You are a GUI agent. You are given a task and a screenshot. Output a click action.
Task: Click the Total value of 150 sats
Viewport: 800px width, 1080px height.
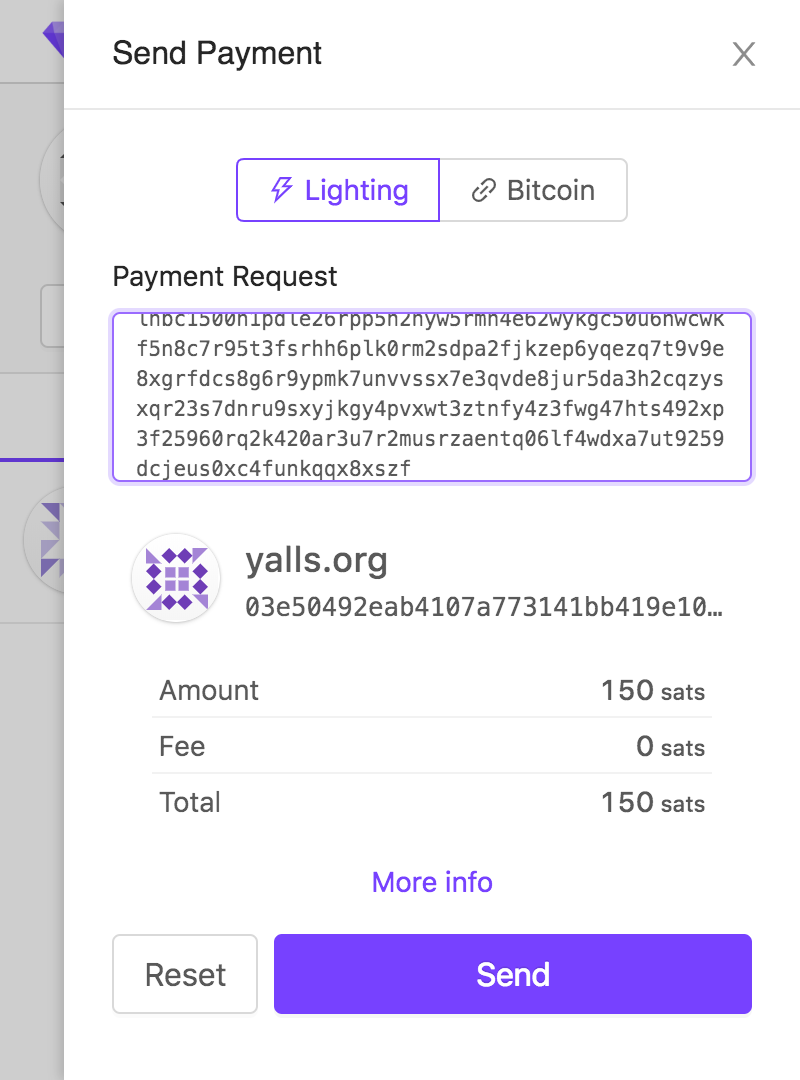pyautogui.click(x=652, y=803)
